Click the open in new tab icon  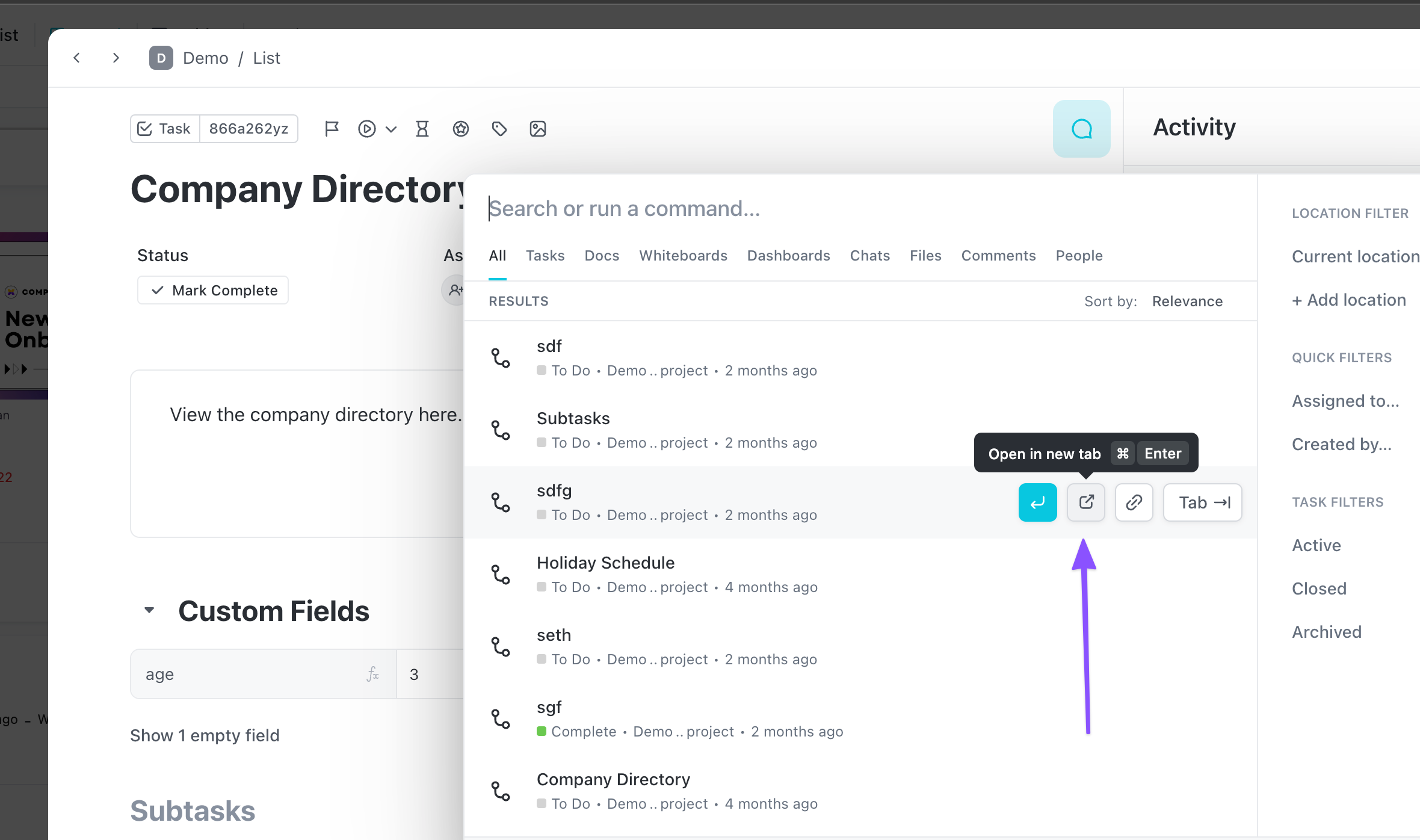pyautogui.click(x=1085, y=502)
